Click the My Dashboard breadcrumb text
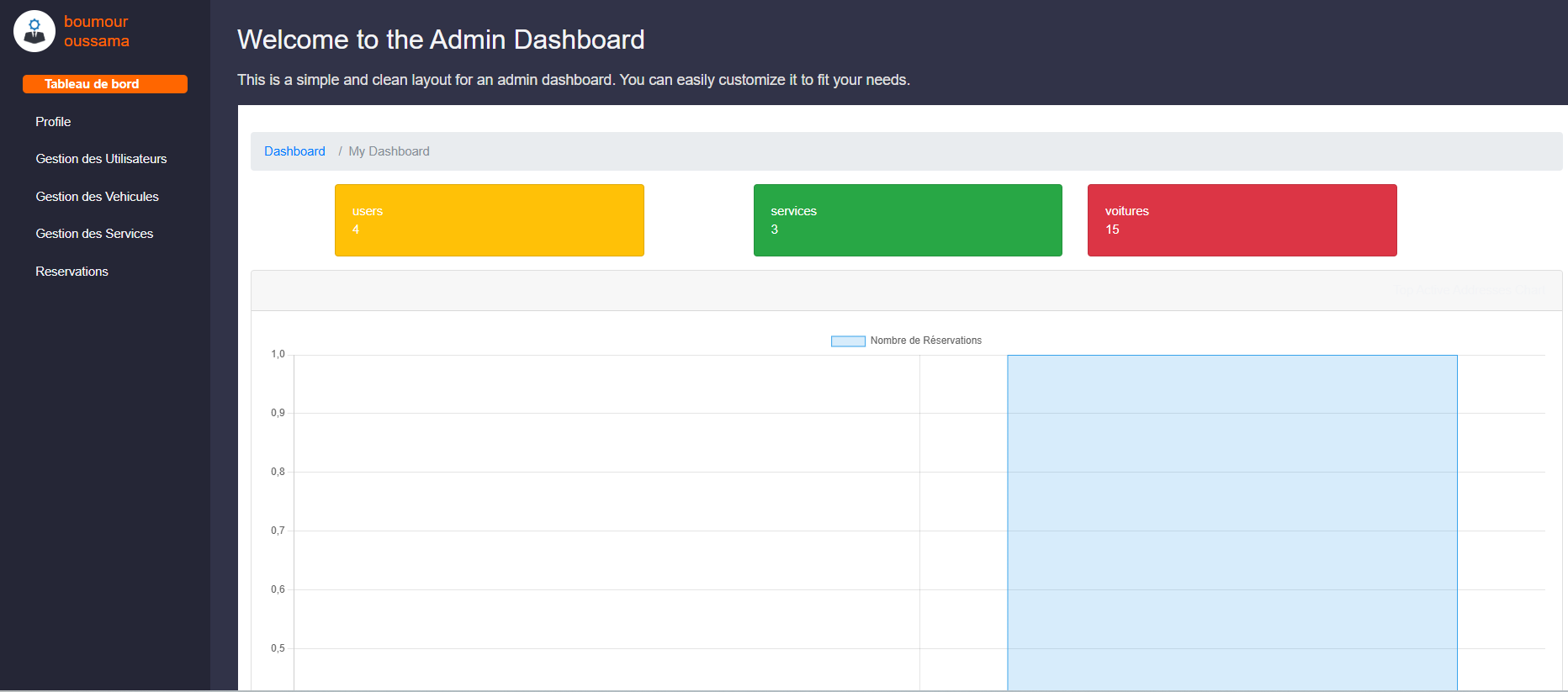This screenshot has width=1568, height=692. (x=389, y=151)
